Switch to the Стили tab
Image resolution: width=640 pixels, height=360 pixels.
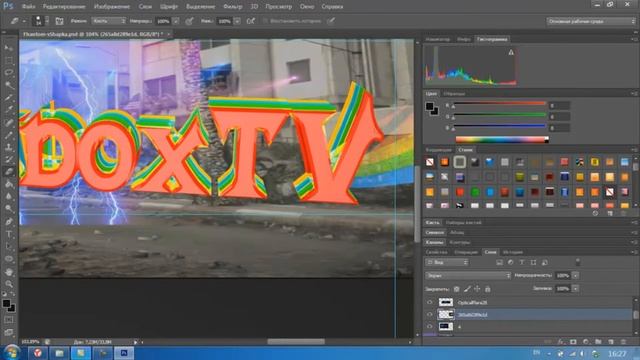(465, 150)
